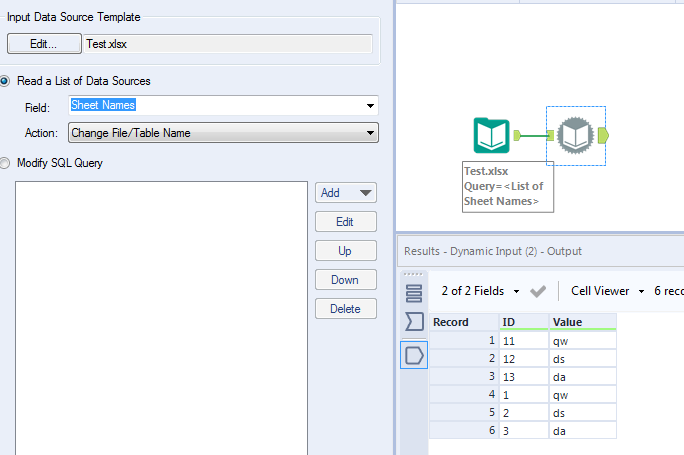Click ID cell with value 12

pos(524,359)
